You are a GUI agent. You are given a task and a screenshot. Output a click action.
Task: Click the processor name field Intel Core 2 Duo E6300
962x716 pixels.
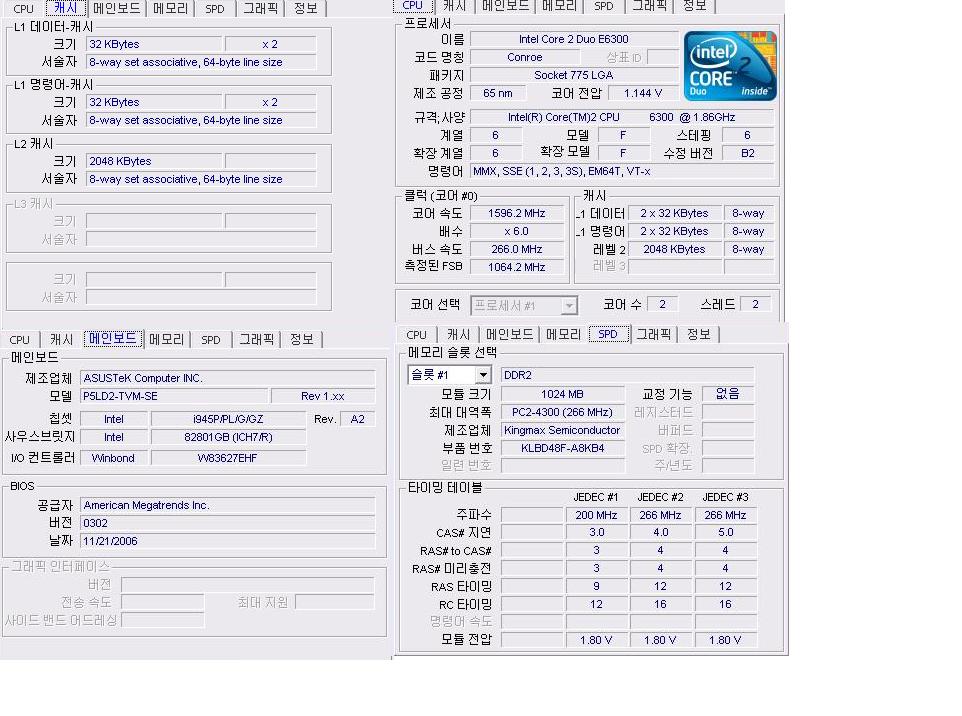pyautogui.click(x=574, y=39)
